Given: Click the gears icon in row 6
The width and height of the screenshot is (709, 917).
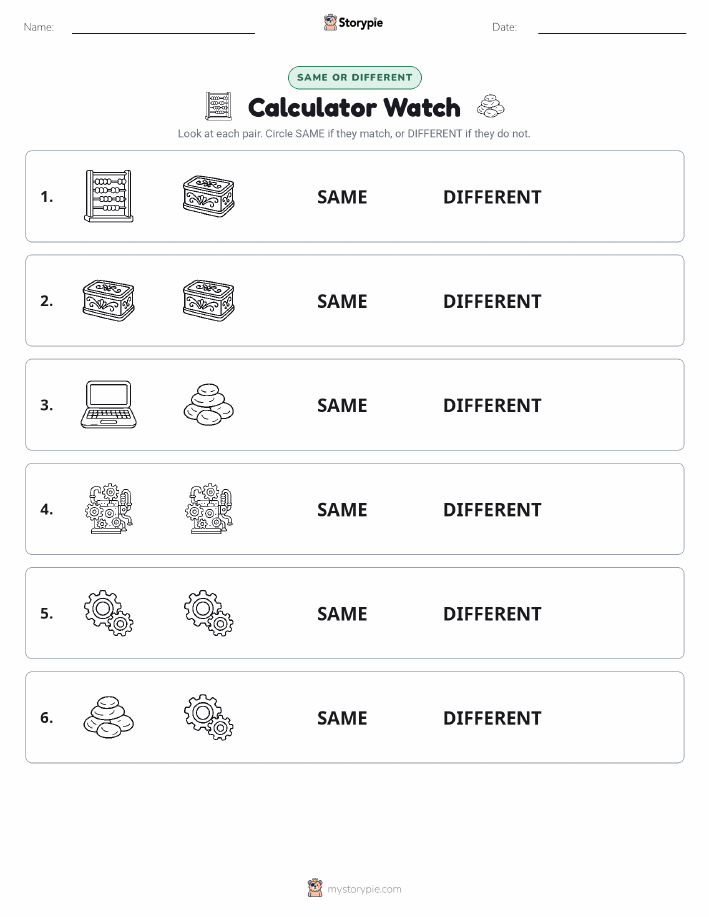Looking at the screenshot, I should (209, 717).
